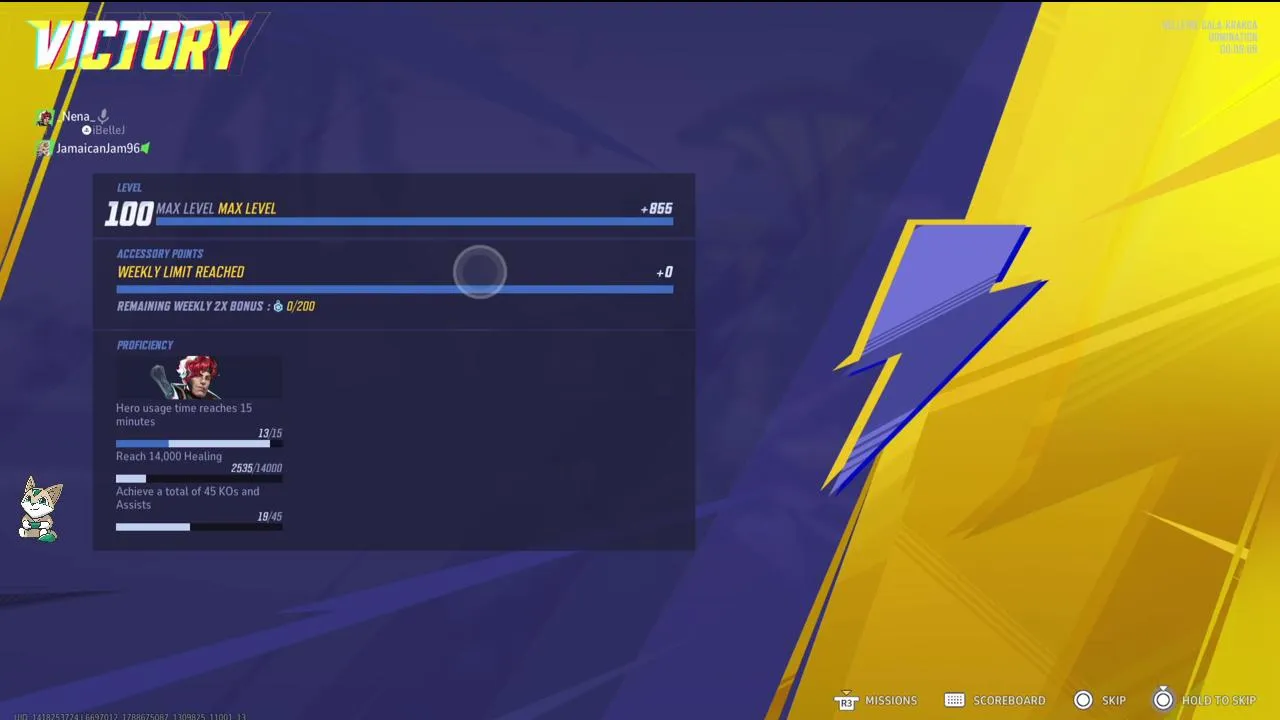Click the Hold to Skip ring icon
The width and height of the screenshot is (1280, 720).
point(1163,699)
